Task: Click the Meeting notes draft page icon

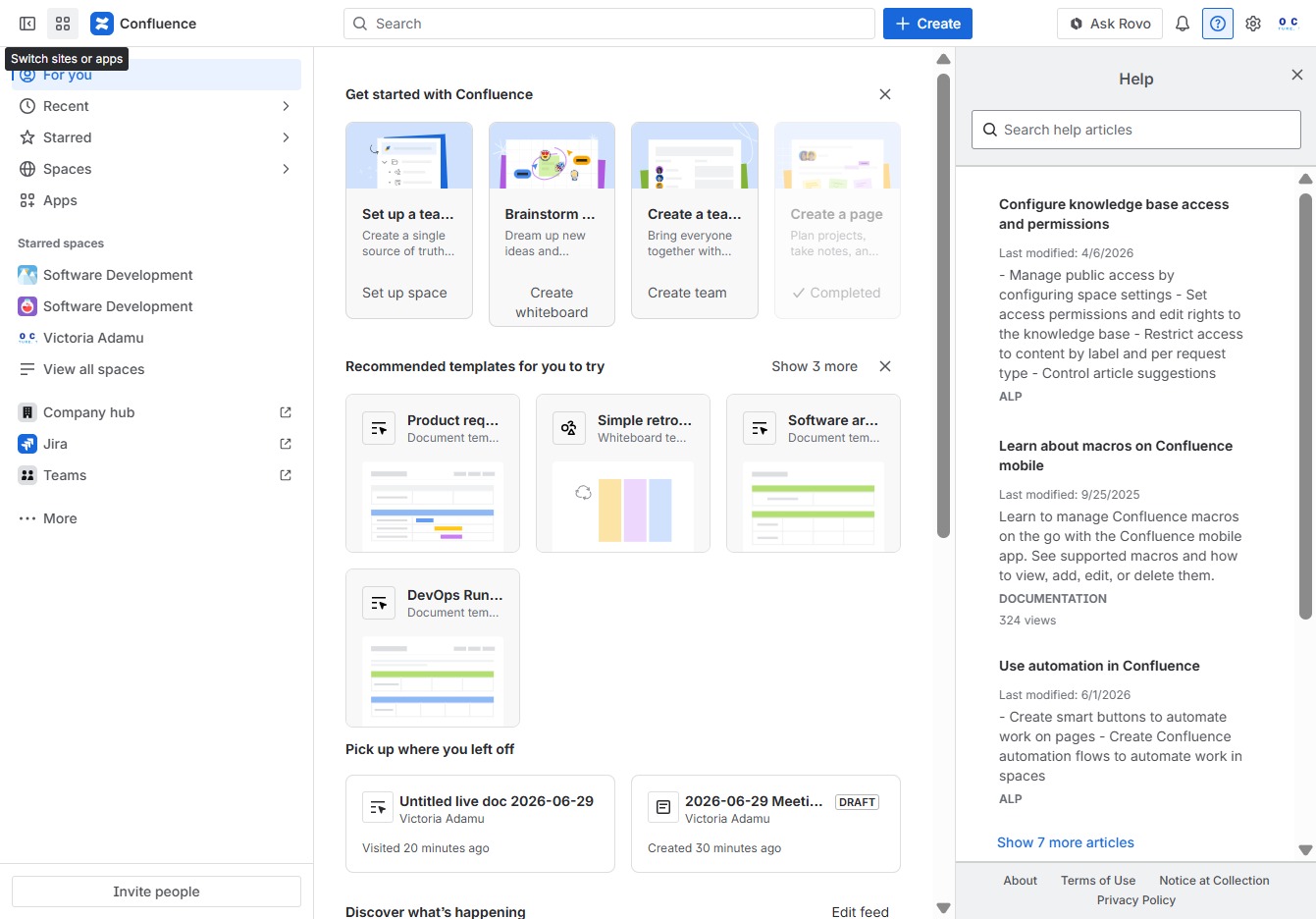Action: [x=663, y=807]
